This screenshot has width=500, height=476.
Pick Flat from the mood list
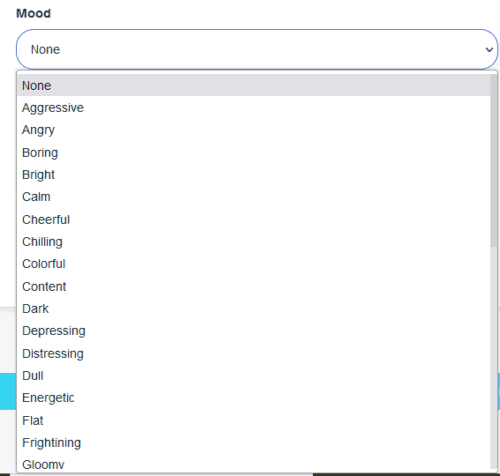point(253,420)
